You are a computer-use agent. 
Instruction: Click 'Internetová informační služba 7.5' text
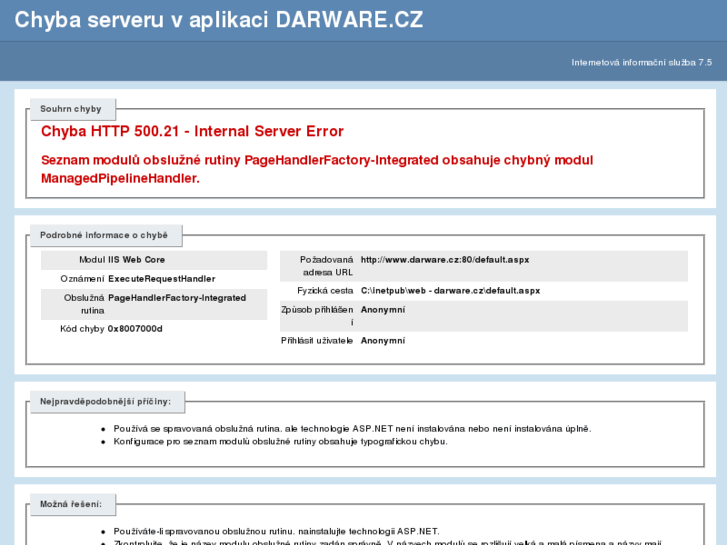[641, 63]
